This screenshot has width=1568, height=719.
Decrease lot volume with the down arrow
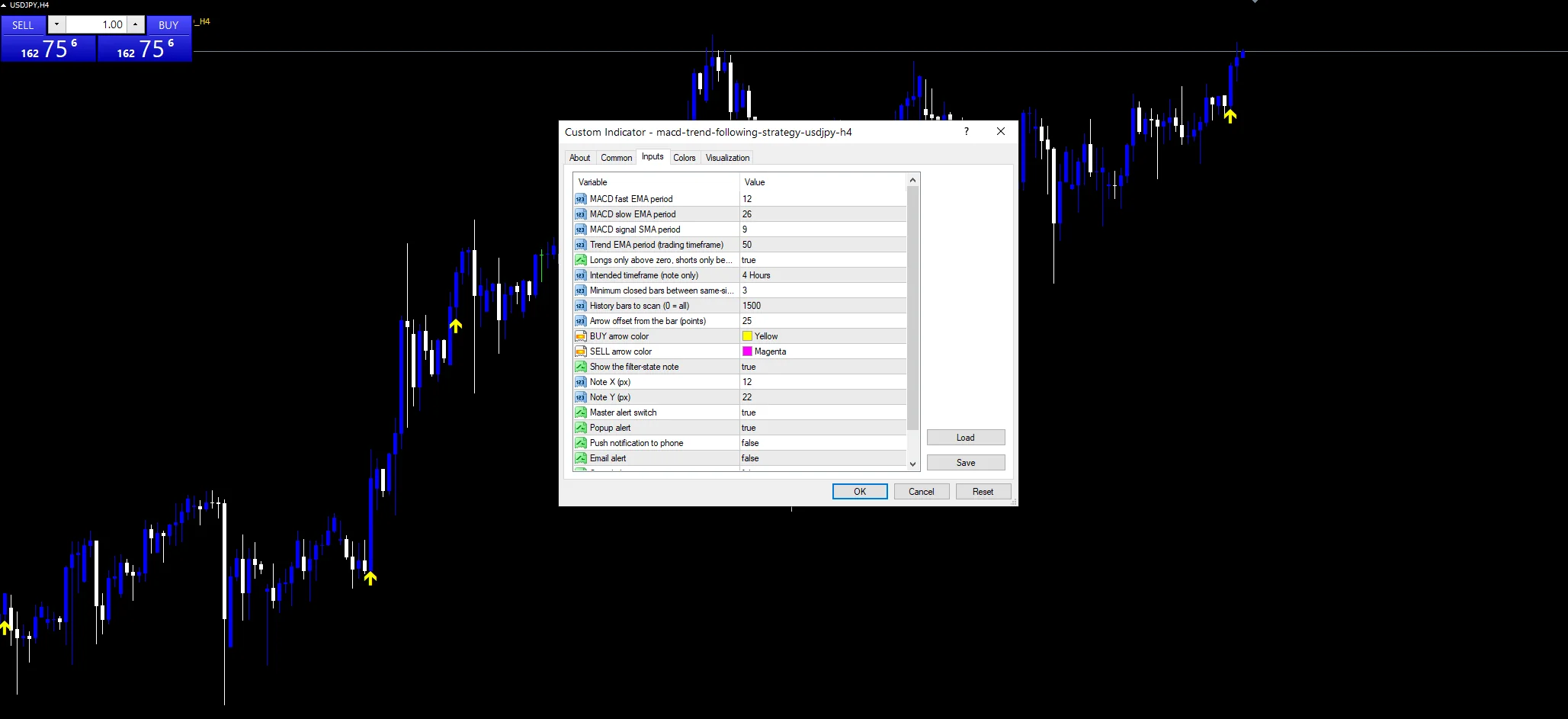coord(56,24)
